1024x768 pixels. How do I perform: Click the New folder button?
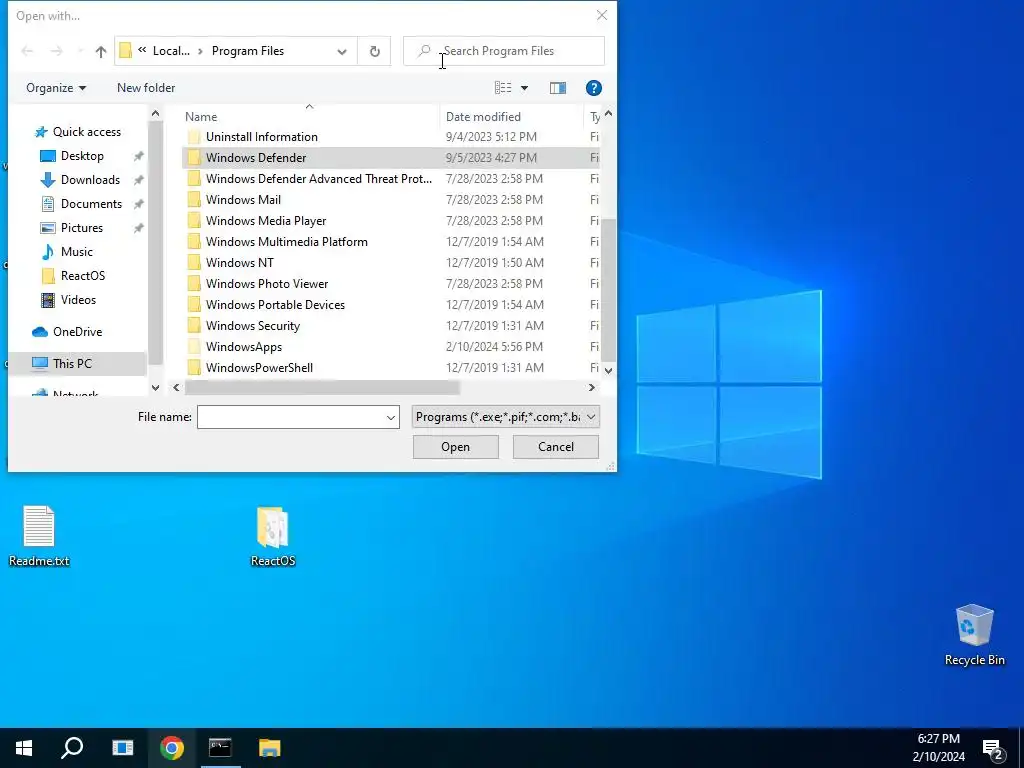point(146,88)
